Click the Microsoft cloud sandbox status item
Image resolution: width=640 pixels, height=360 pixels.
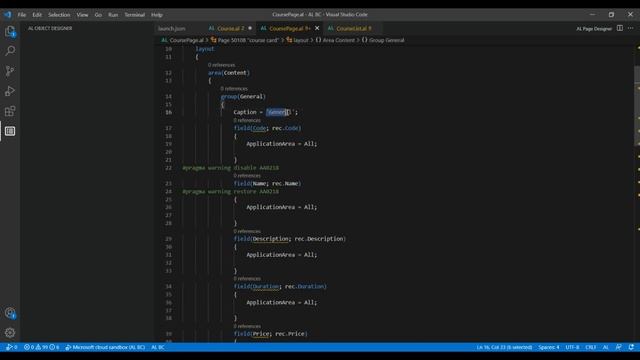click(105, 347)
